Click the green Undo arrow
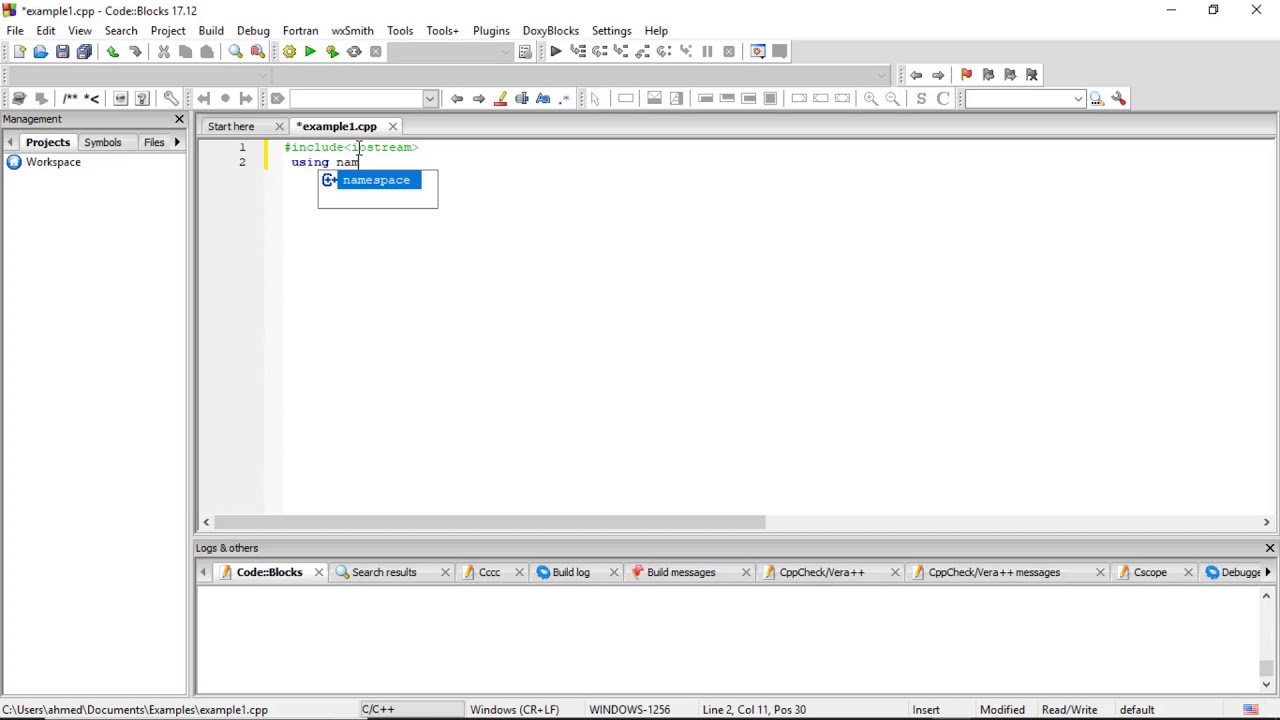The width and height of the screenshot is (1280, 720). tap(112, 52)
